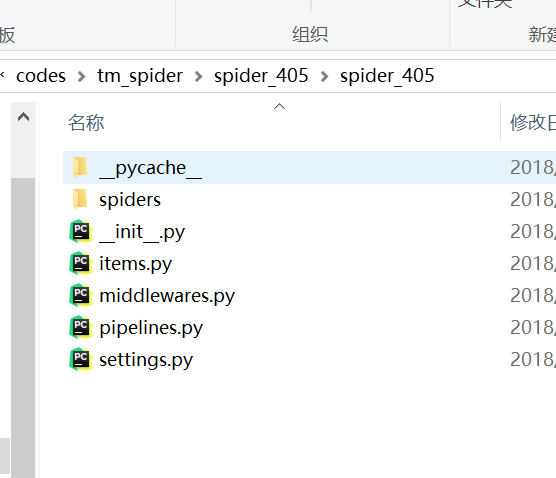This screenshot has width=556, height=478.
Task: Go to the first spider_405 breadcrumb
Action: tap(261, 76)
